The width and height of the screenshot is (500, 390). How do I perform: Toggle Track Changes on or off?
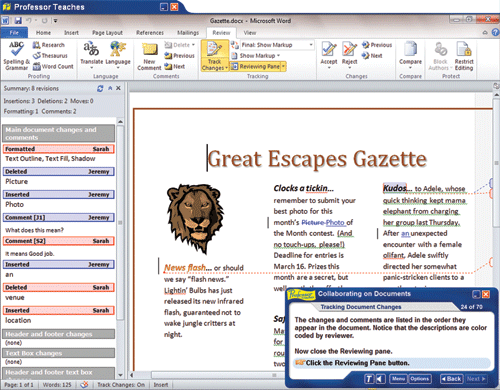[214, 56]
